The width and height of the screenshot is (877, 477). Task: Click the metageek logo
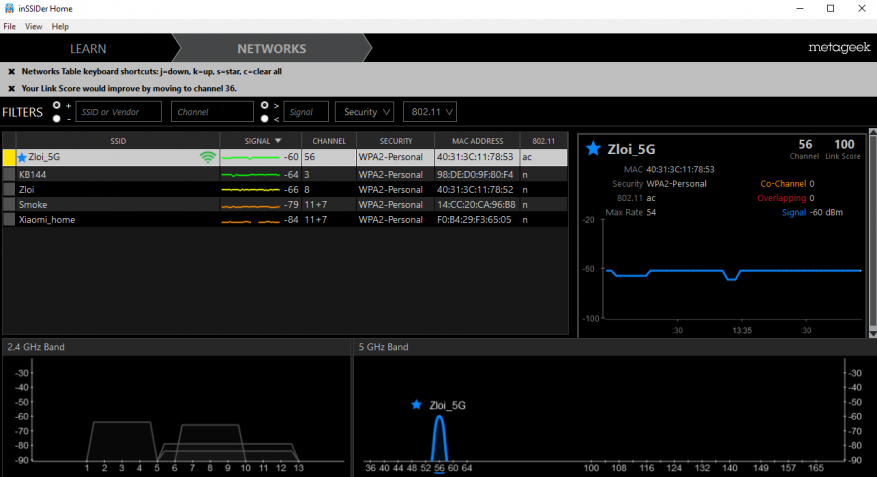[x=839, y=48]
